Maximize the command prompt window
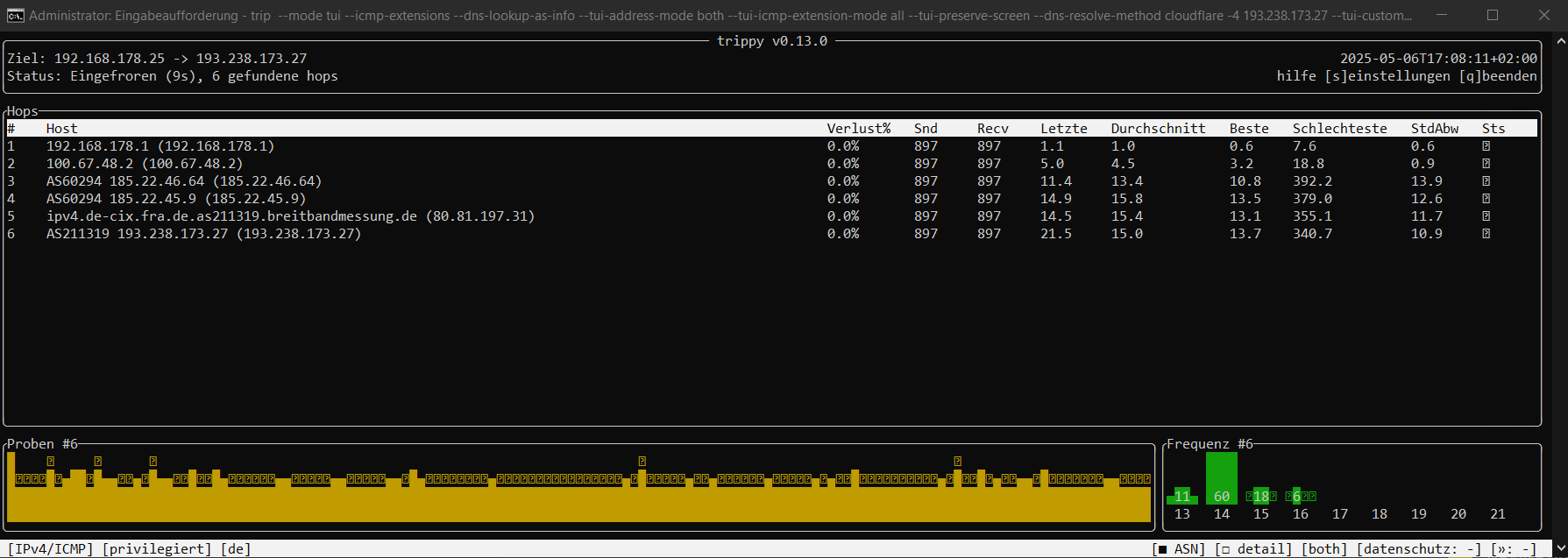Screen dimensions: 1568x558 pyautogui.click(x=1493, y=15)
